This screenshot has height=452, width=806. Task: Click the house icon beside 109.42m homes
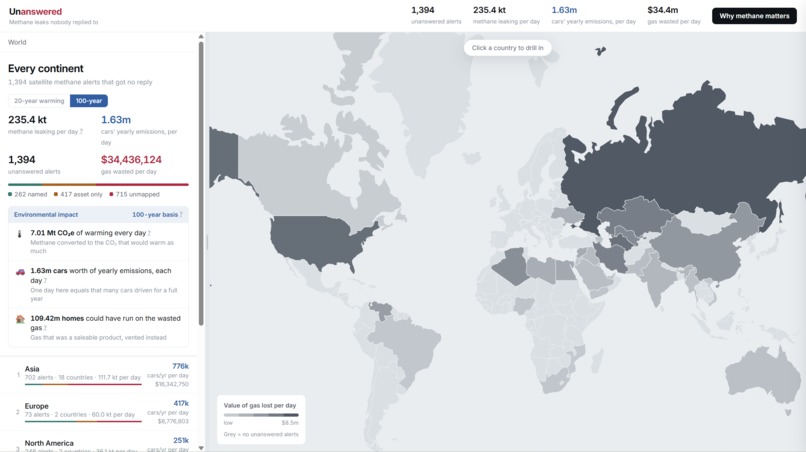coord(20,319)
